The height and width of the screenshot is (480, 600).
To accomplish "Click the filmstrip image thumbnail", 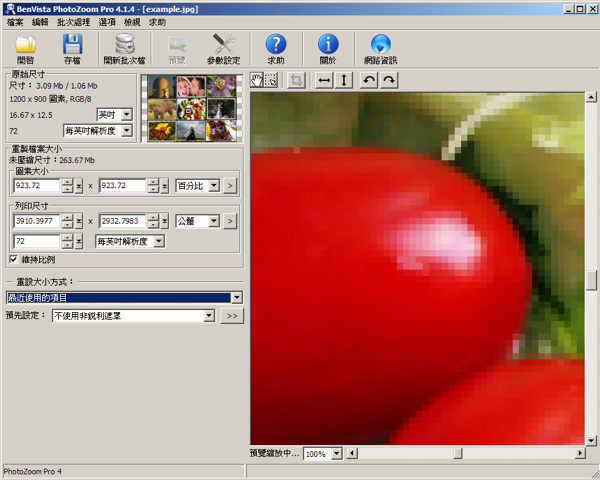I will click(192, 108).
